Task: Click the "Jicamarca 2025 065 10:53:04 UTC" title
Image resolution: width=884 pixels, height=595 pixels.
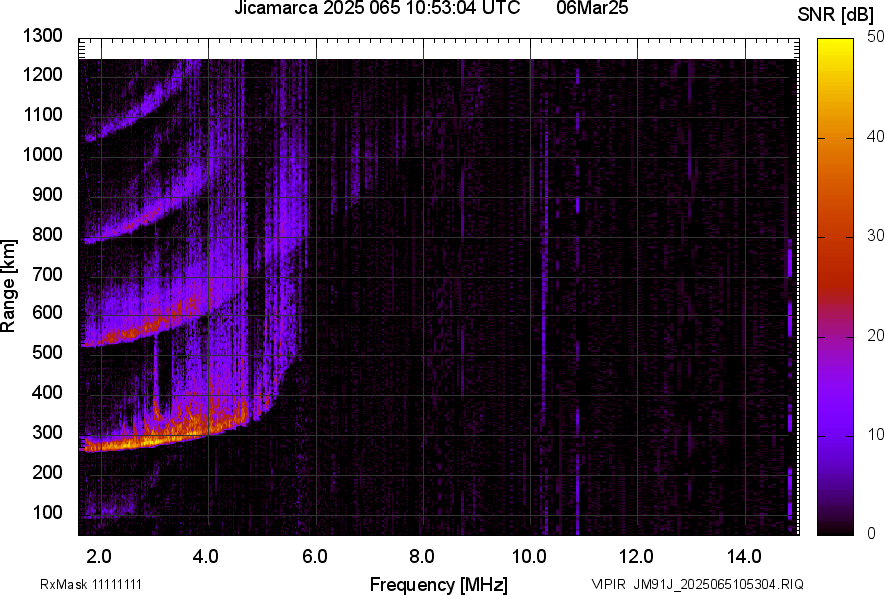Action: 377,9
